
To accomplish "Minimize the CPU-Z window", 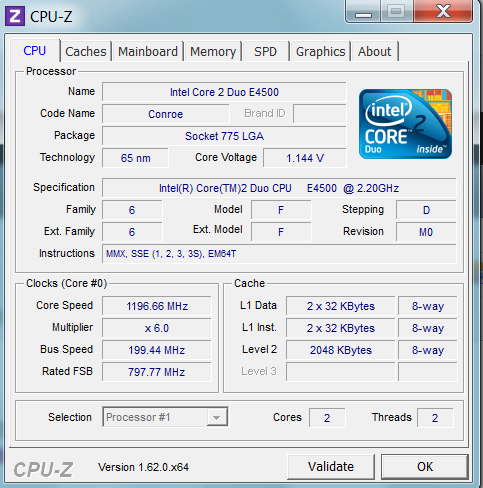I will pyautogui.click(x=363, y=13).
